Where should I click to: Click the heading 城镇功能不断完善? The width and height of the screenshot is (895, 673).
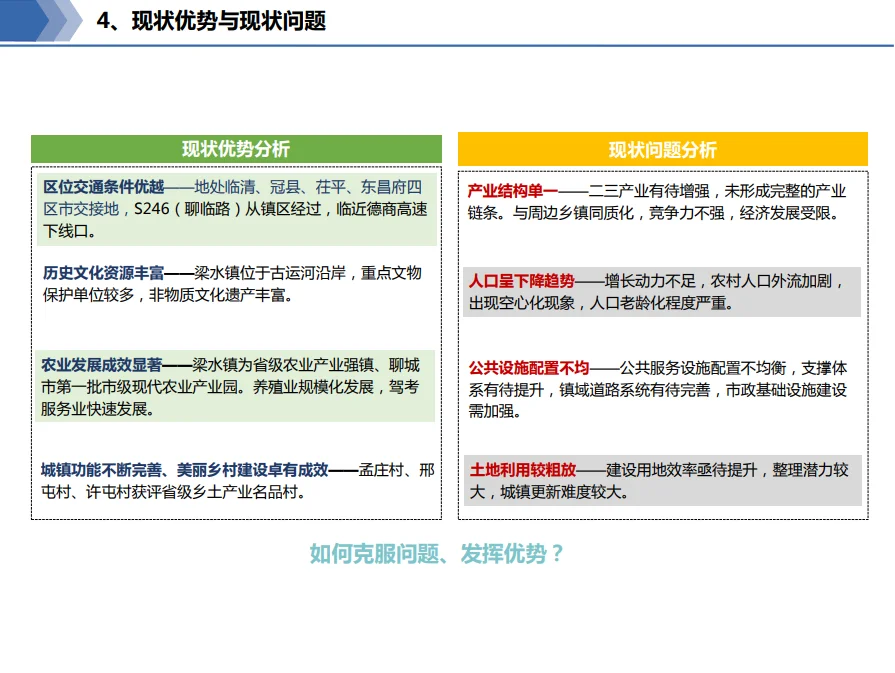click(x=108, y=469)
